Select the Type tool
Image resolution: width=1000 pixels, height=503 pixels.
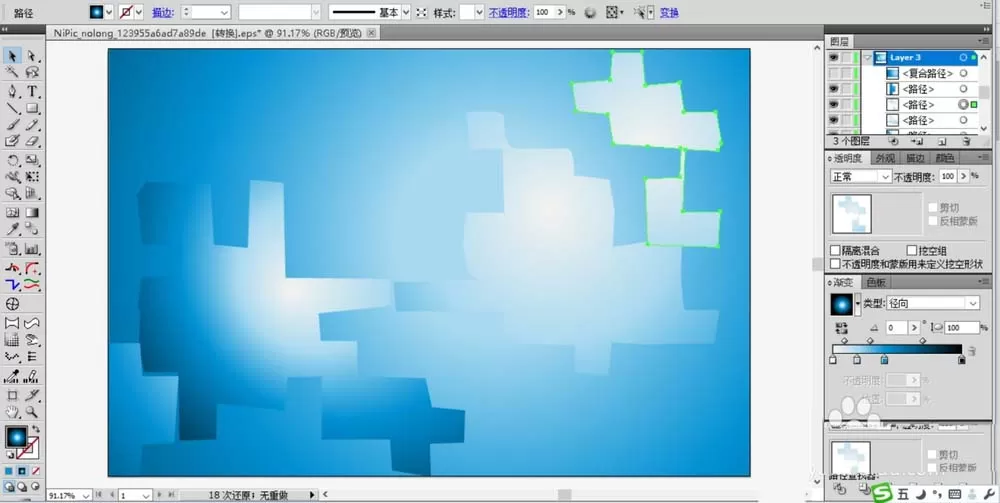point(32,91)
